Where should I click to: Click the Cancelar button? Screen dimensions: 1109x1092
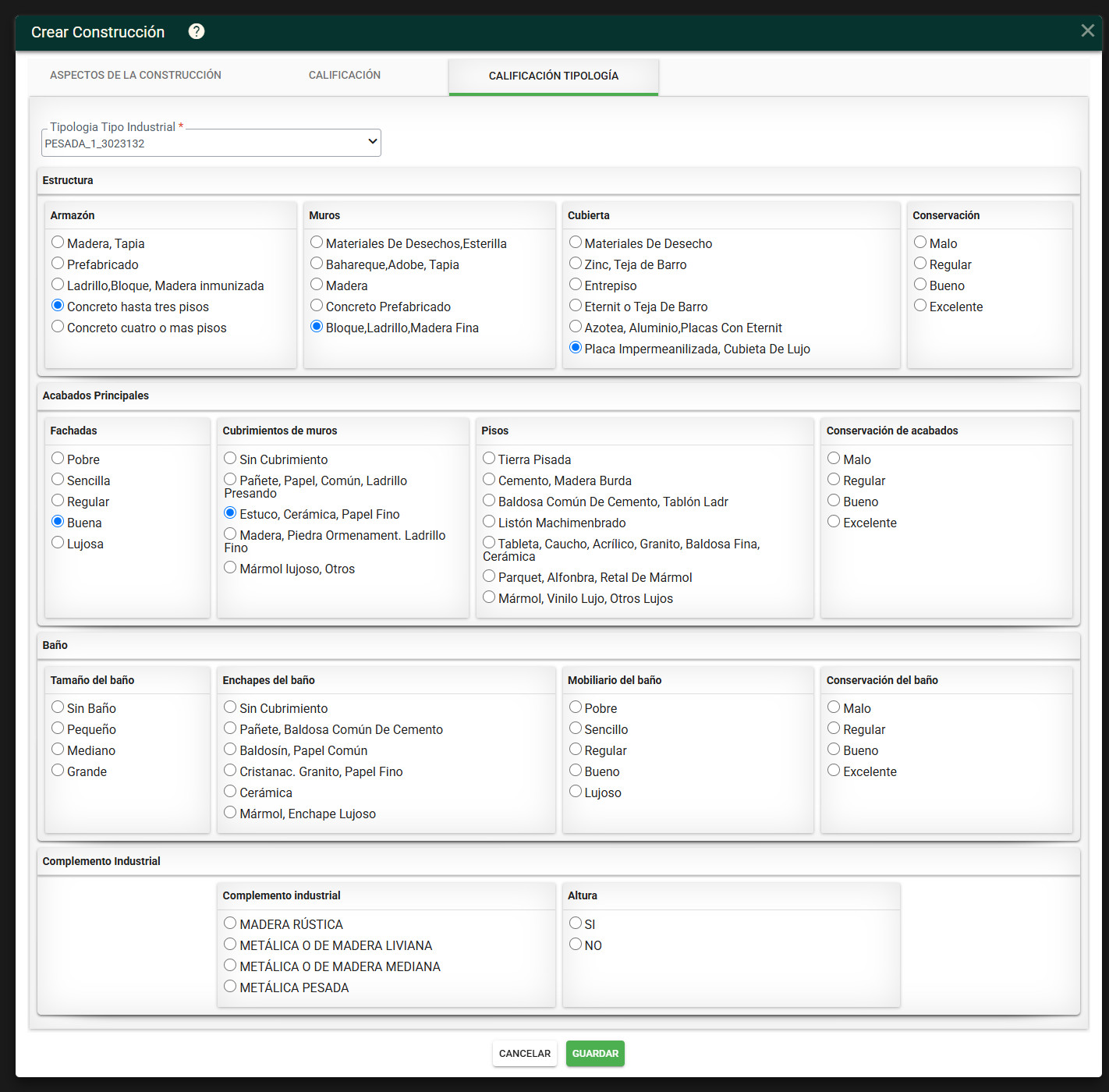pyautogui.click(x=525, y=1053)
